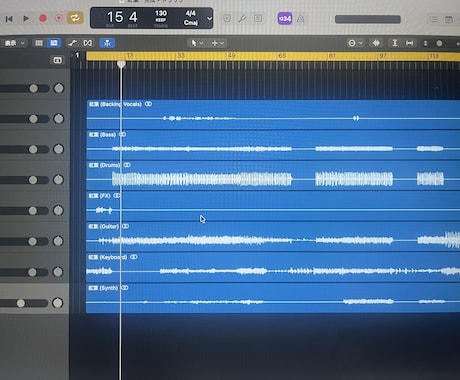Click the volume slider on the Drums track

pos(24,180)
